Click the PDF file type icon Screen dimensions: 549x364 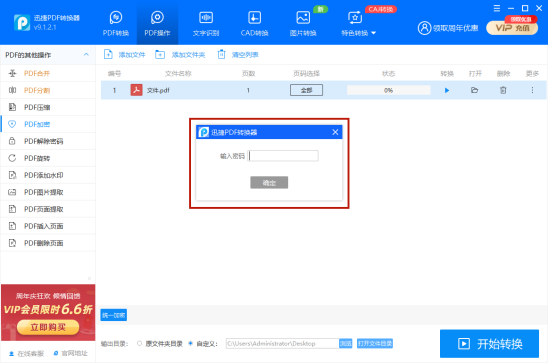[x=136, y=90]
